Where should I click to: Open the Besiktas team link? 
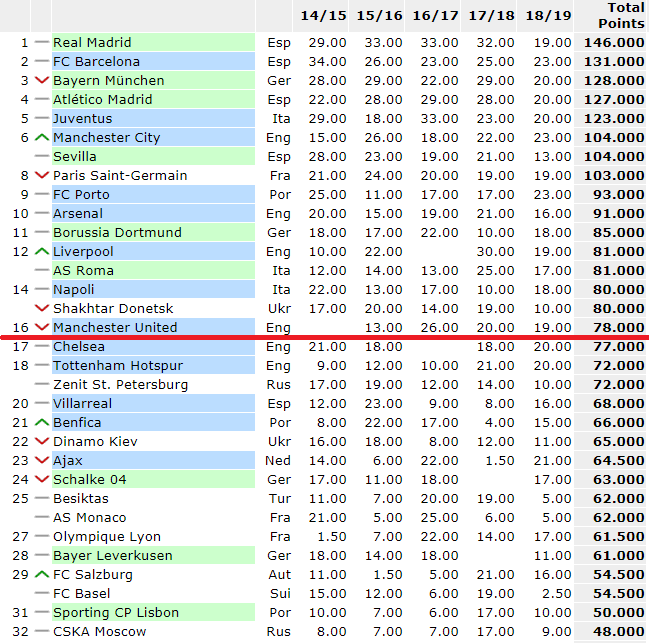[x=81, y=498]
